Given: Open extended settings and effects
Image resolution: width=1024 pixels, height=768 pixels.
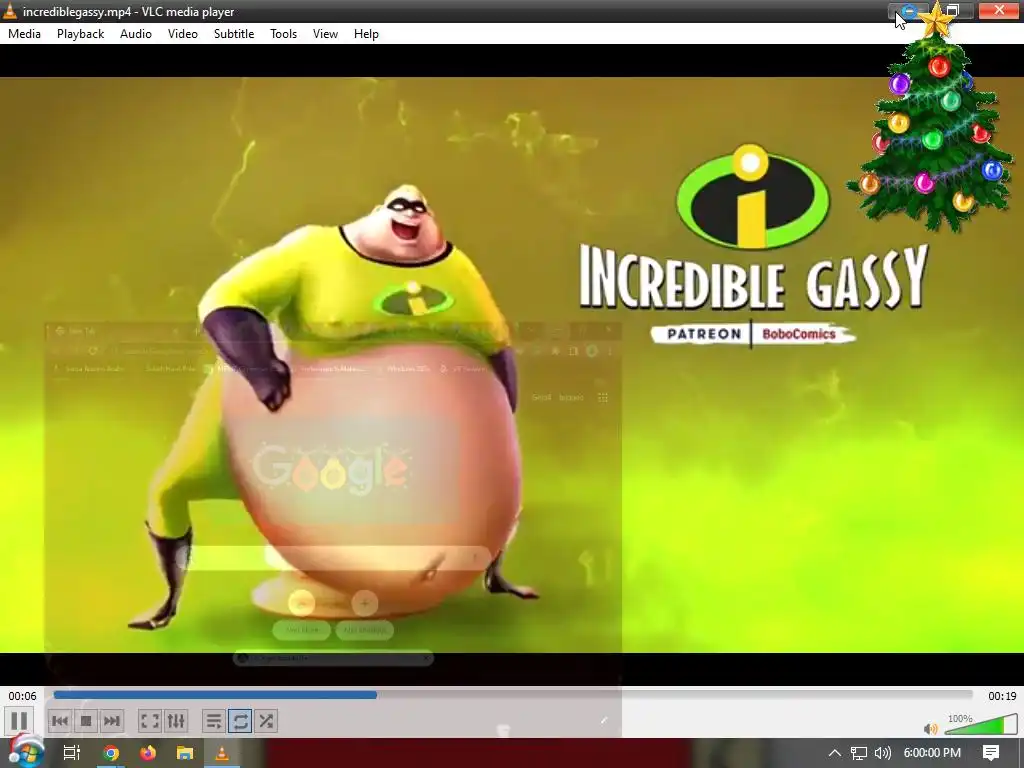Looking at the screenshot, I should click(176, 721).
